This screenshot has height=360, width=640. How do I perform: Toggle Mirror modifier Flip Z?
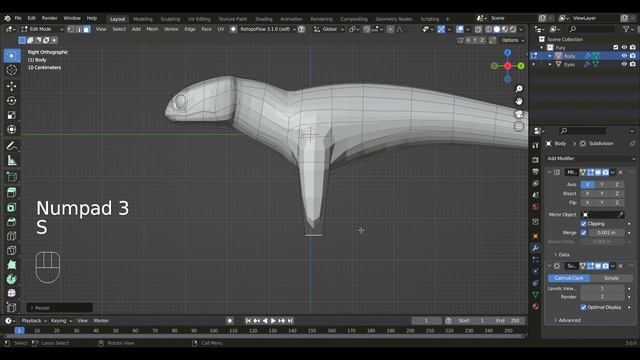click(617, 202)
